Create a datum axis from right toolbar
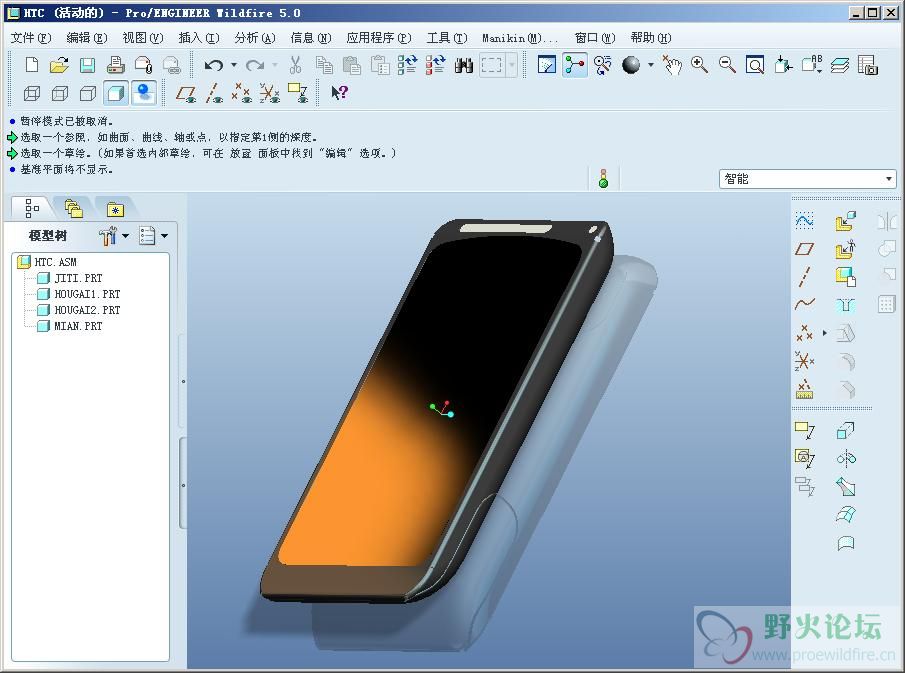Screen dimensions: 905x673 [x=805, y=276]
